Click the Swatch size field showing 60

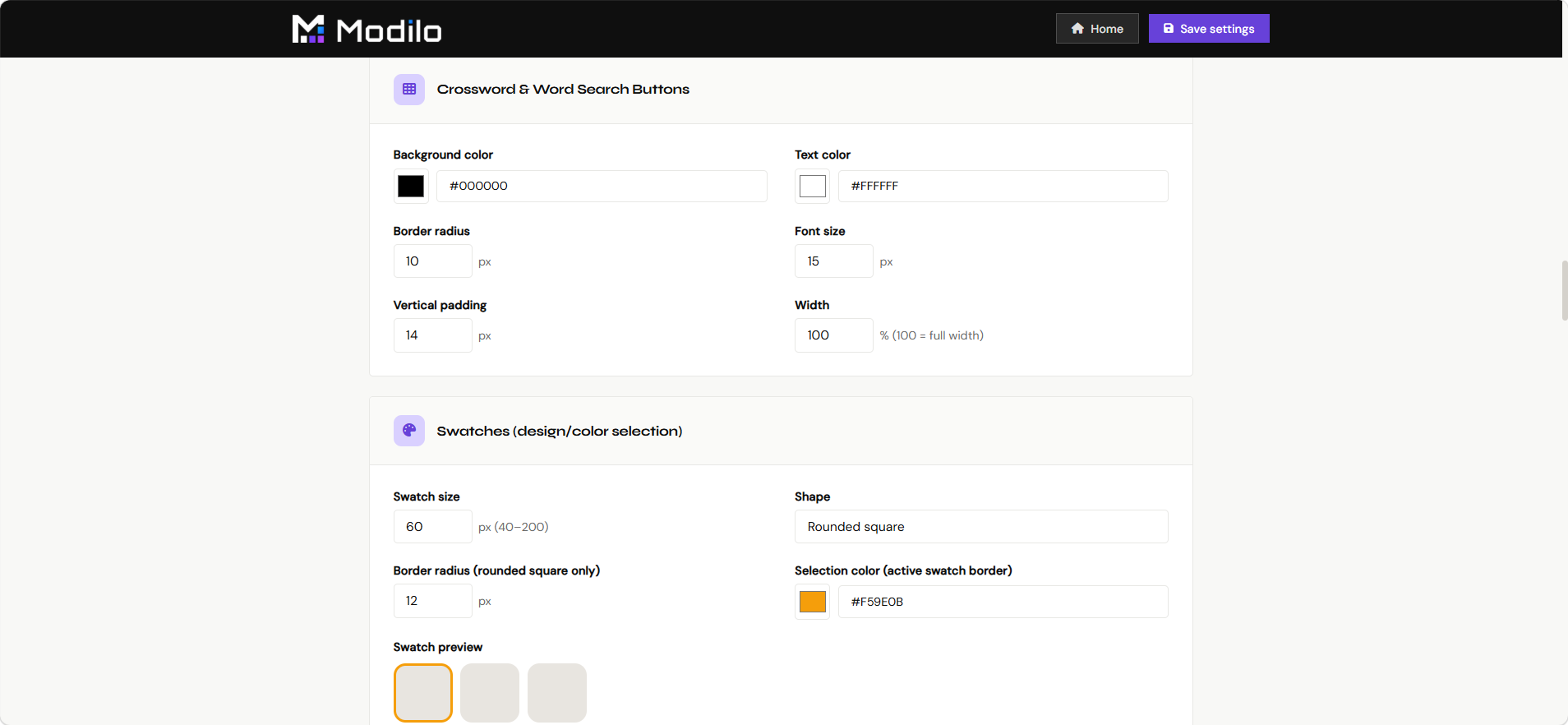pyautogui.click(x=433, y=527)
